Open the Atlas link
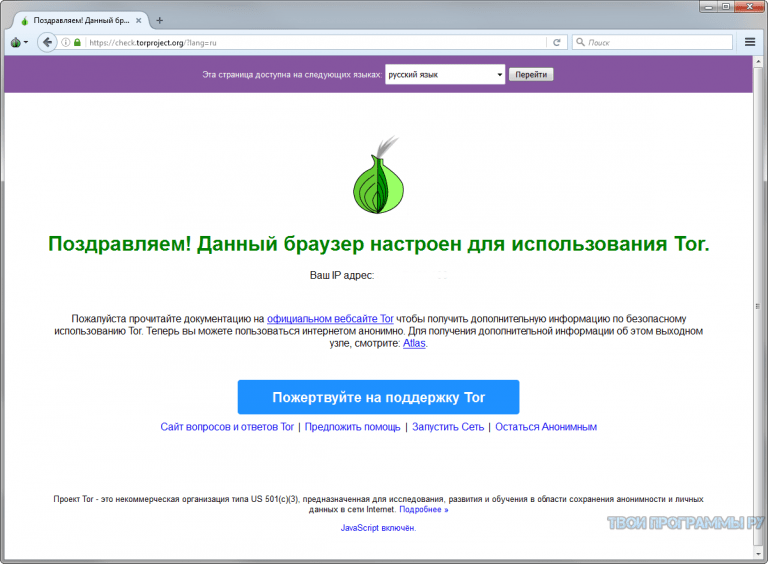 [414, 343]
